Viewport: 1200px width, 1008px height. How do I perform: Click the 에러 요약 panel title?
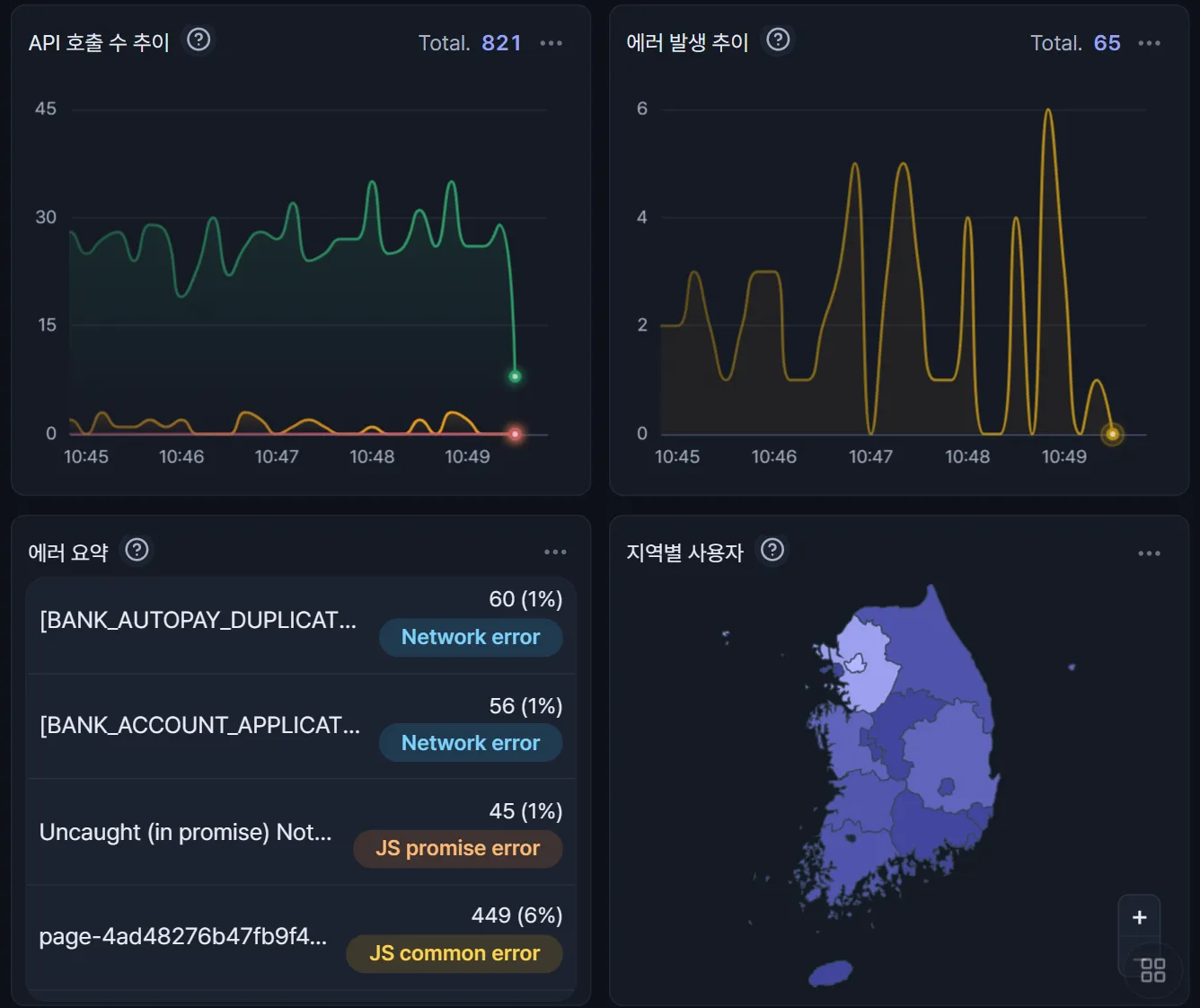tap(67, 553)
